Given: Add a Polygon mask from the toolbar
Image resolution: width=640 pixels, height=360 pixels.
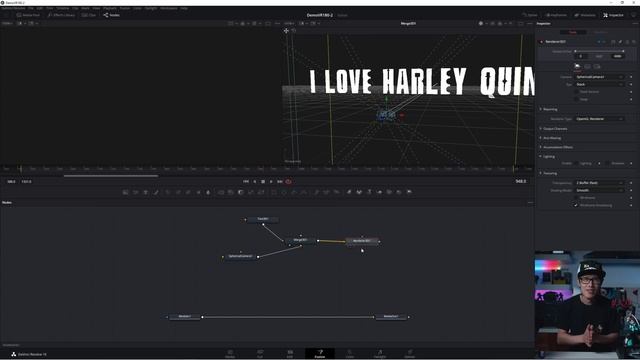Looking at the screenshot, I should click(x=294, y=192).
